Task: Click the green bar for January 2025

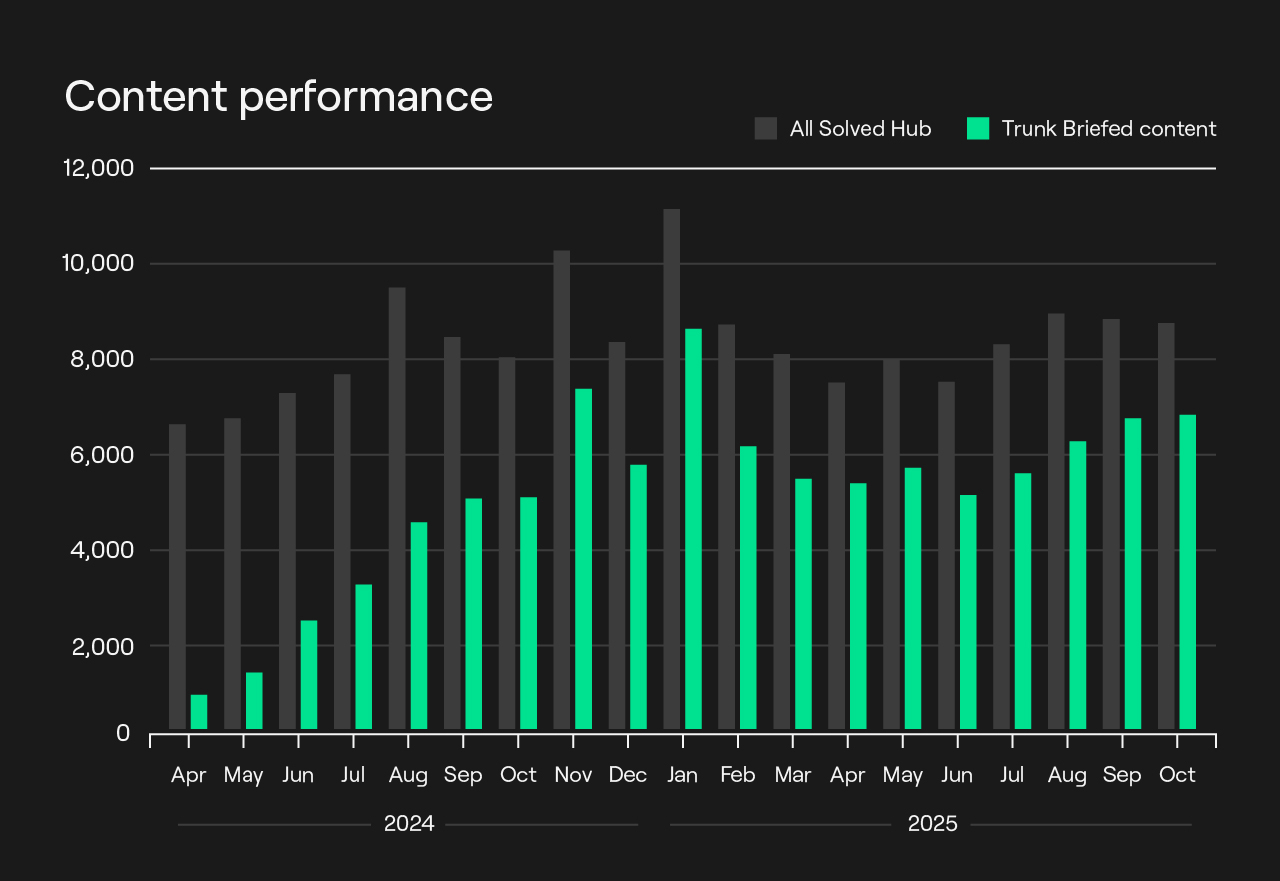Action: click(694, 529)
